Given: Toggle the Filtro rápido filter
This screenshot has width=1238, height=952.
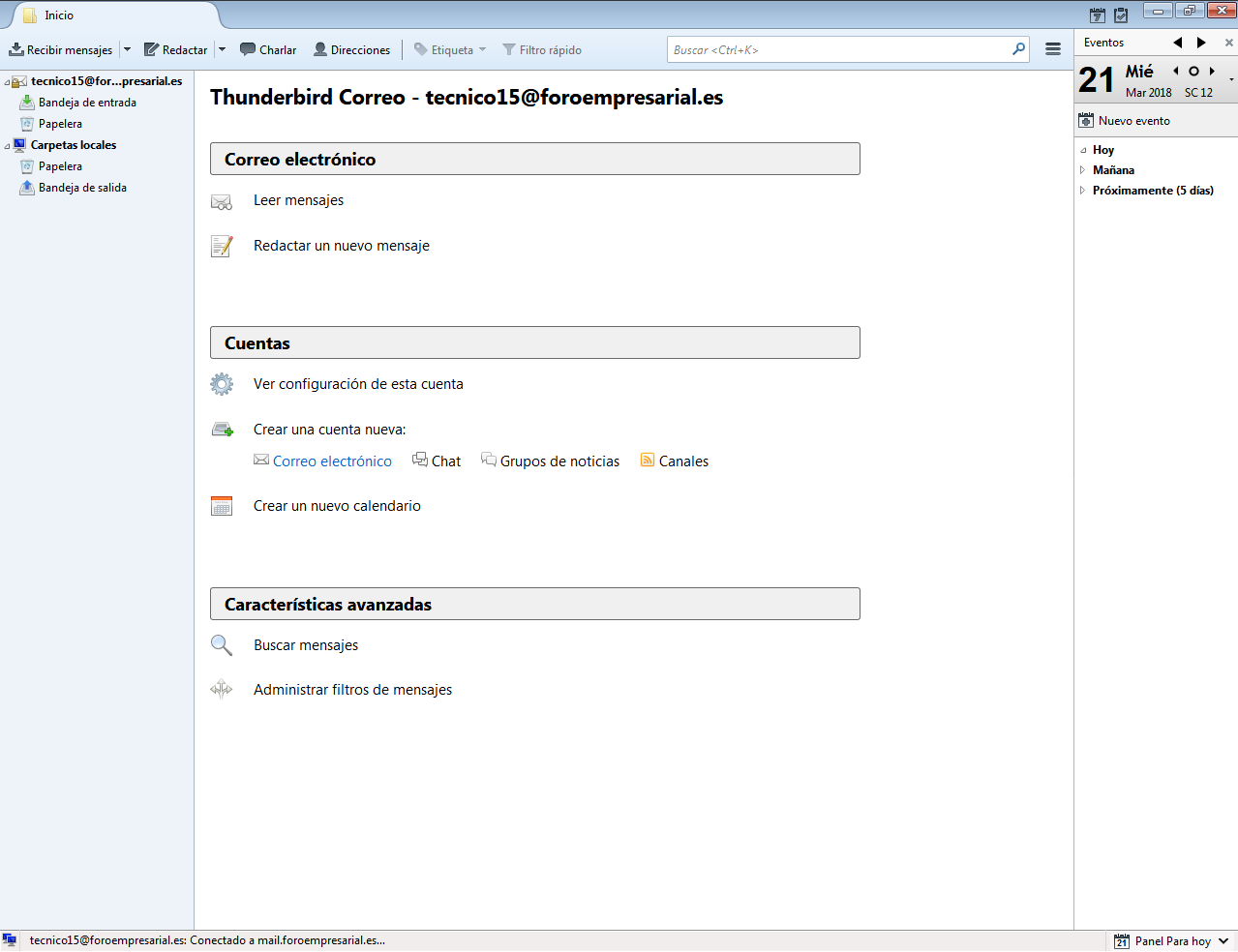Looking at the screenshot, I should (542, 49).
